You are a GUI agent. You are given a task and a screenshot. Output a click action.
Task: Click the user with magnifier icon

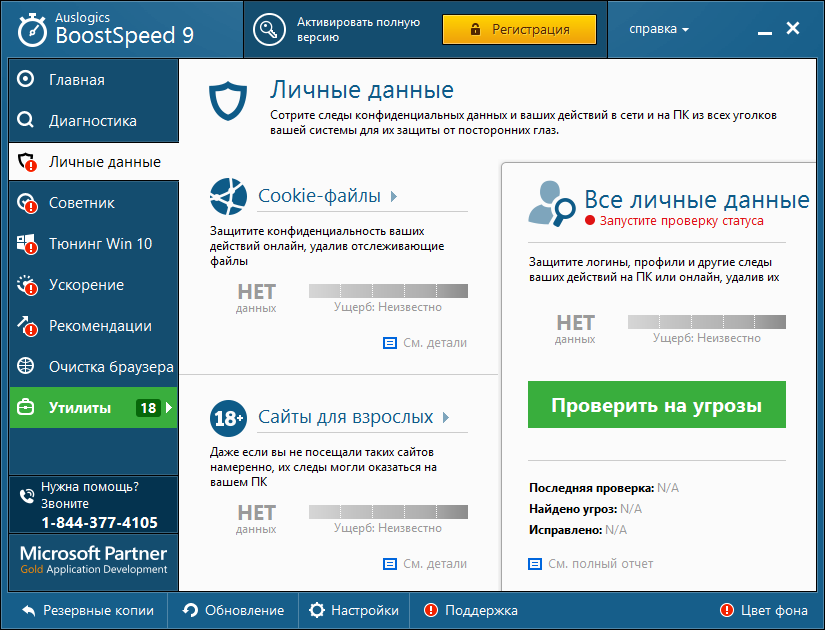pos(552,204)
